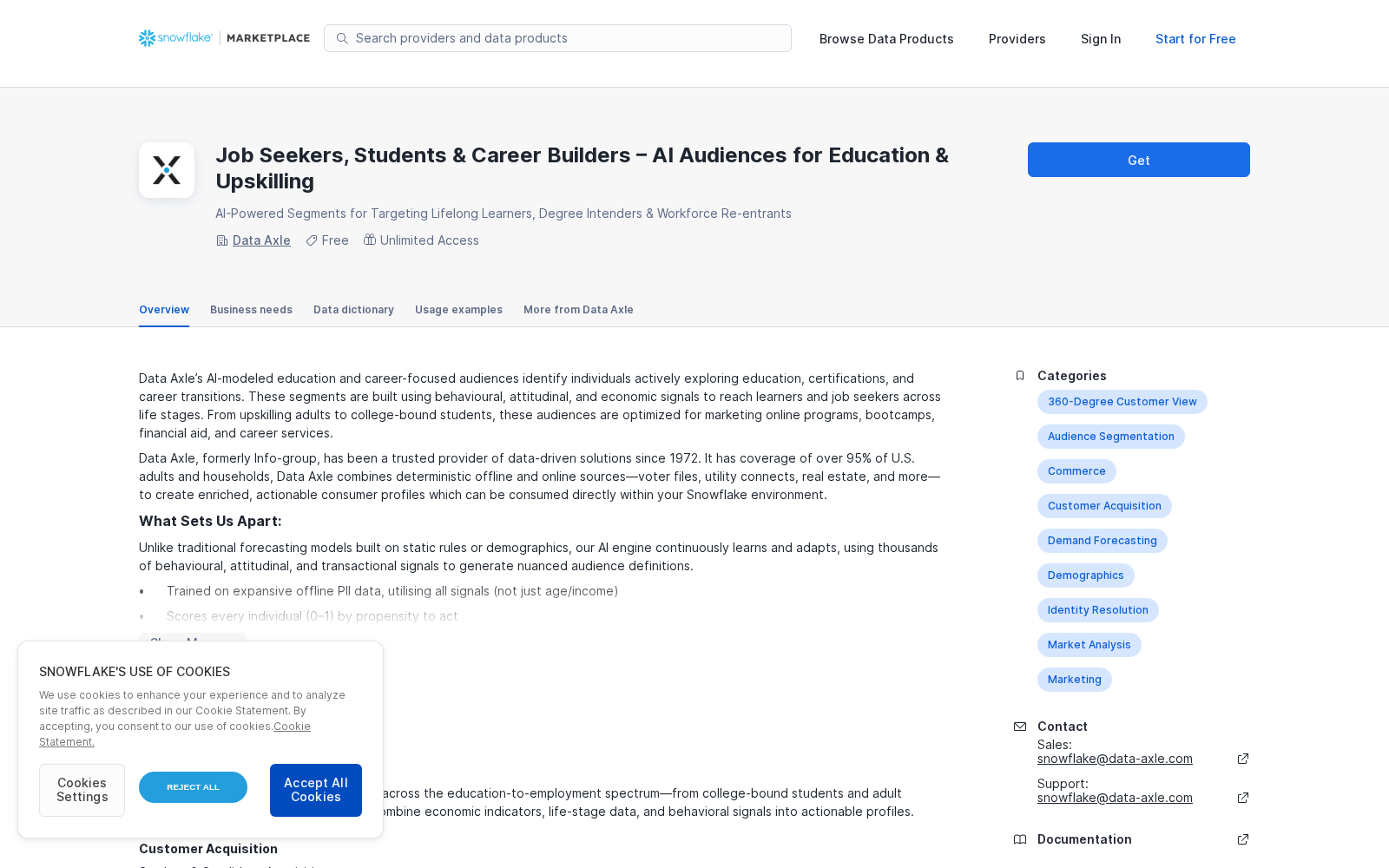The width and height of the screenshot is (1389, 868).
Task: Open the Providers page
Action: [1017, 39]
